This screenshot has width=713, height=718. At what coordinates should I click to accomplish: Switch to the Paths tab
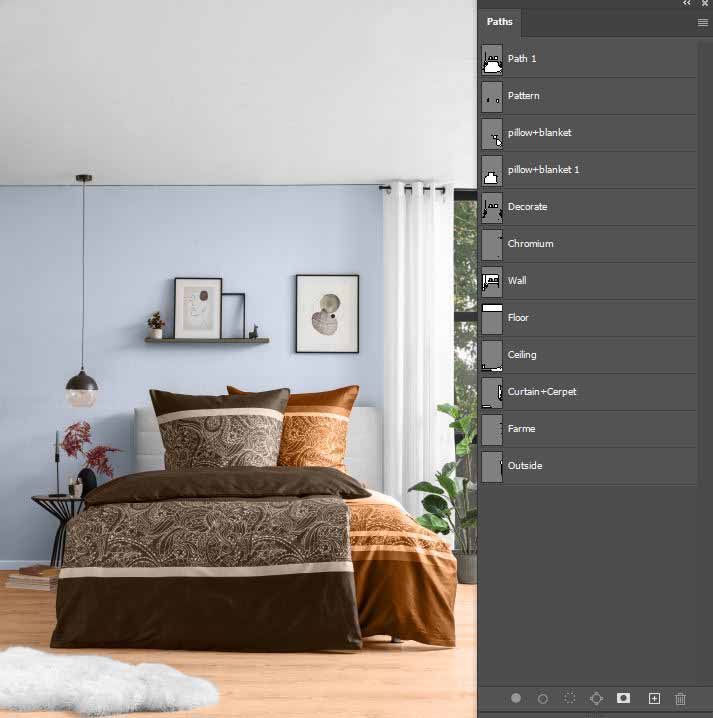click(x=500, y=22)
